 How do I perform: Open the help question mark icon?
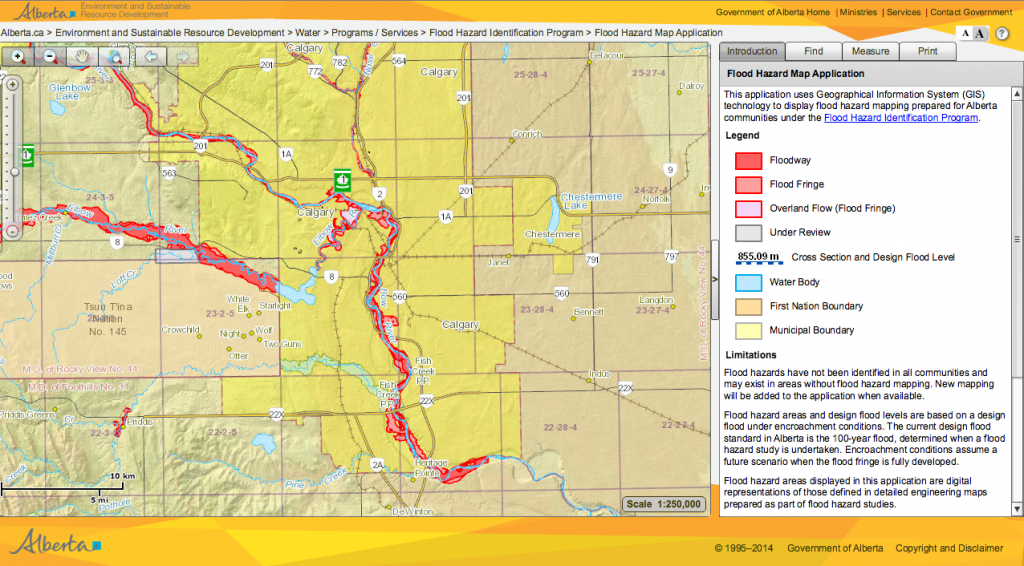tap(1002, 33)
